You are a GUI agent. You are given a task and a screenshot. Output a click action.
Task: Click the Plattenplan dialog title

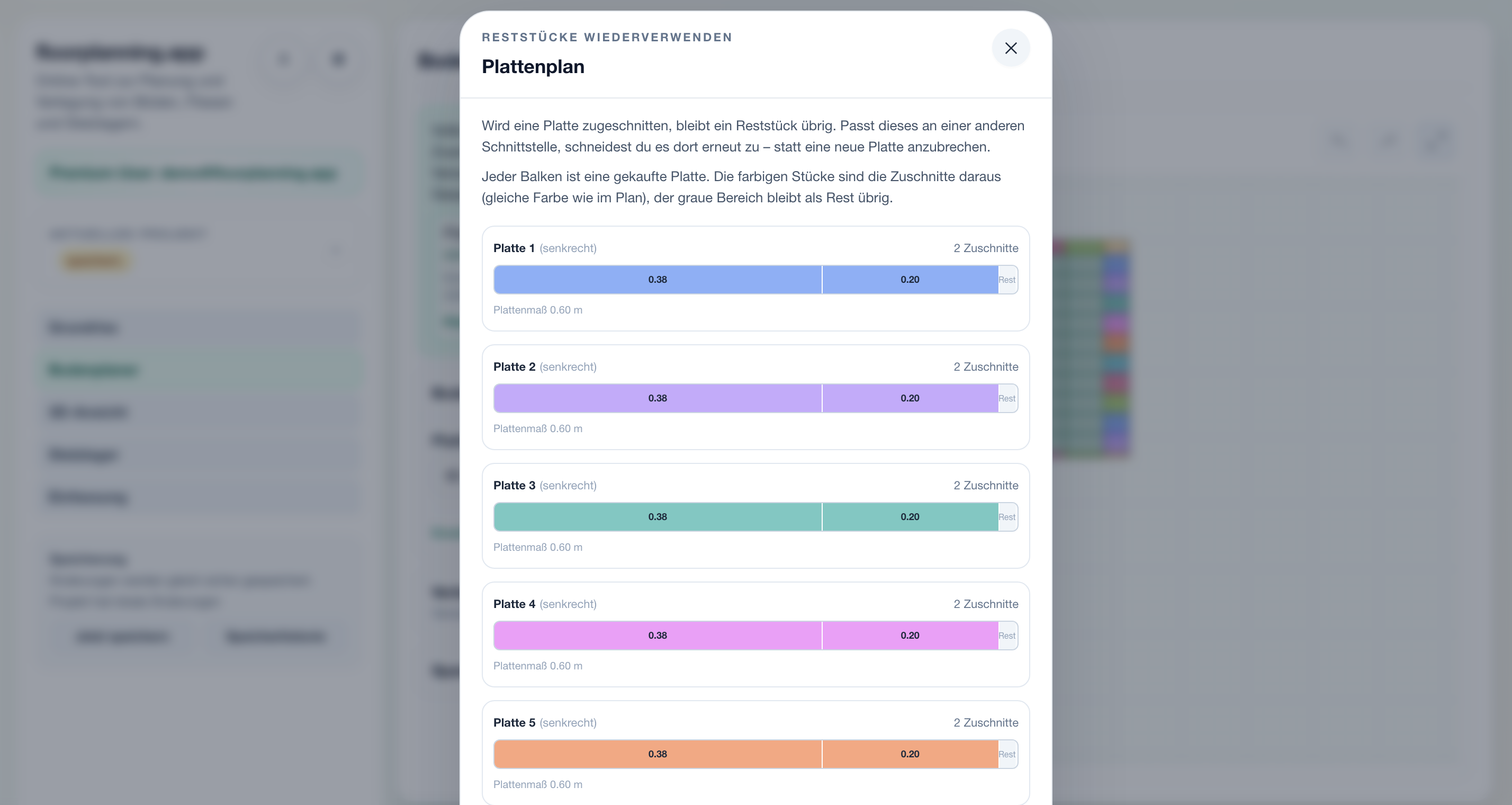tap(533, 66)
